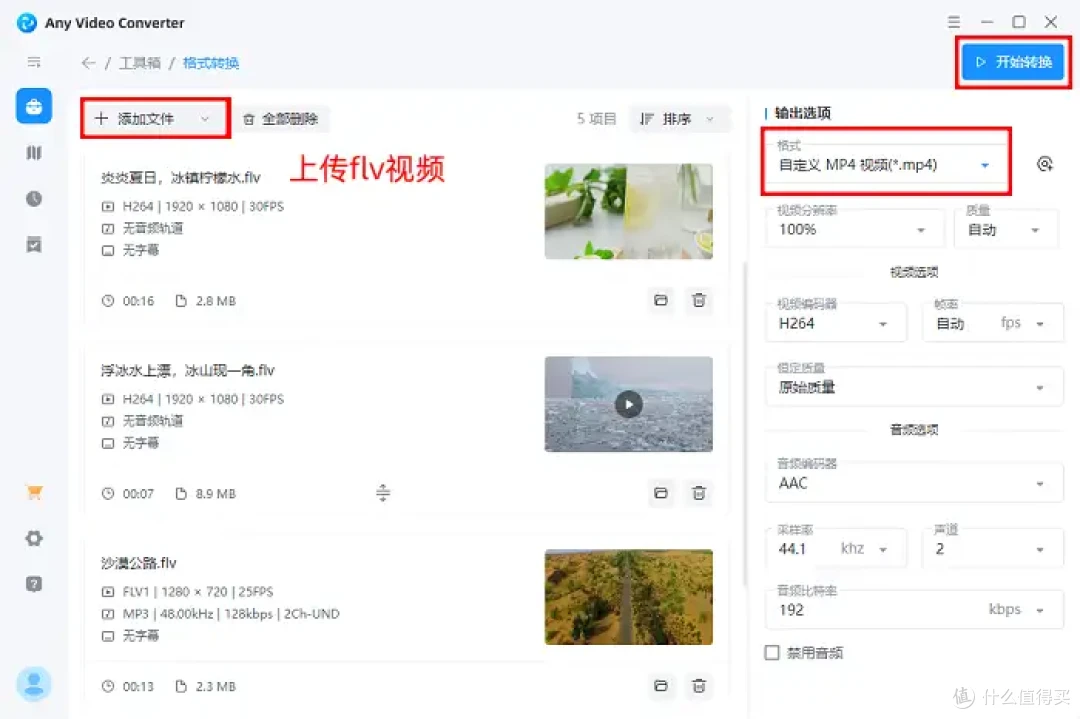Open the hamburger menu in title bar
The height and width of the screenshot is (719, 1080).
pyautogui.click(x=954, y=22)
